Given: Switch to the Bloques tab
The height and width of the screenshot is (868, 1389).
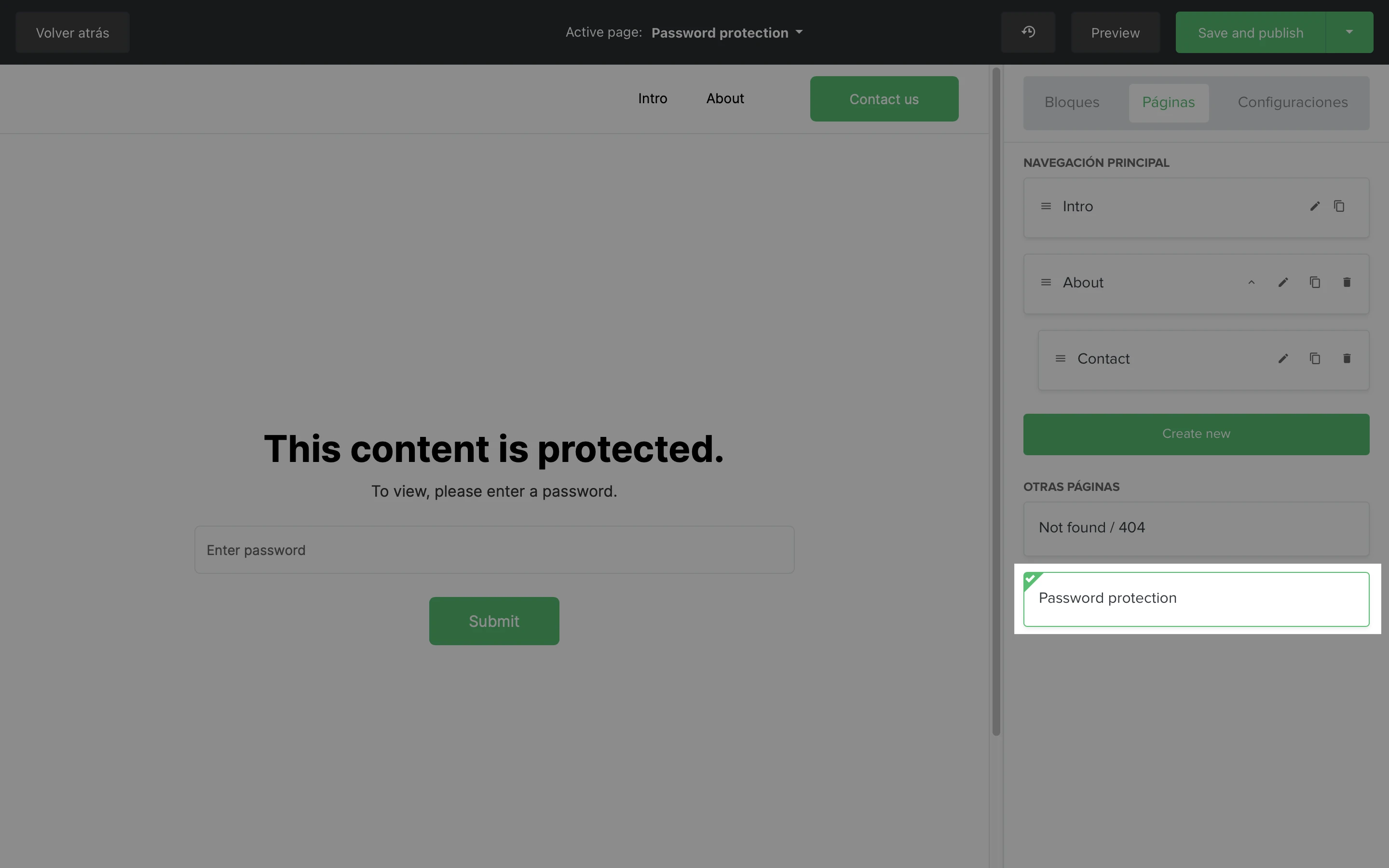Looking at the screenshot, I should (x=1072, y=103).
